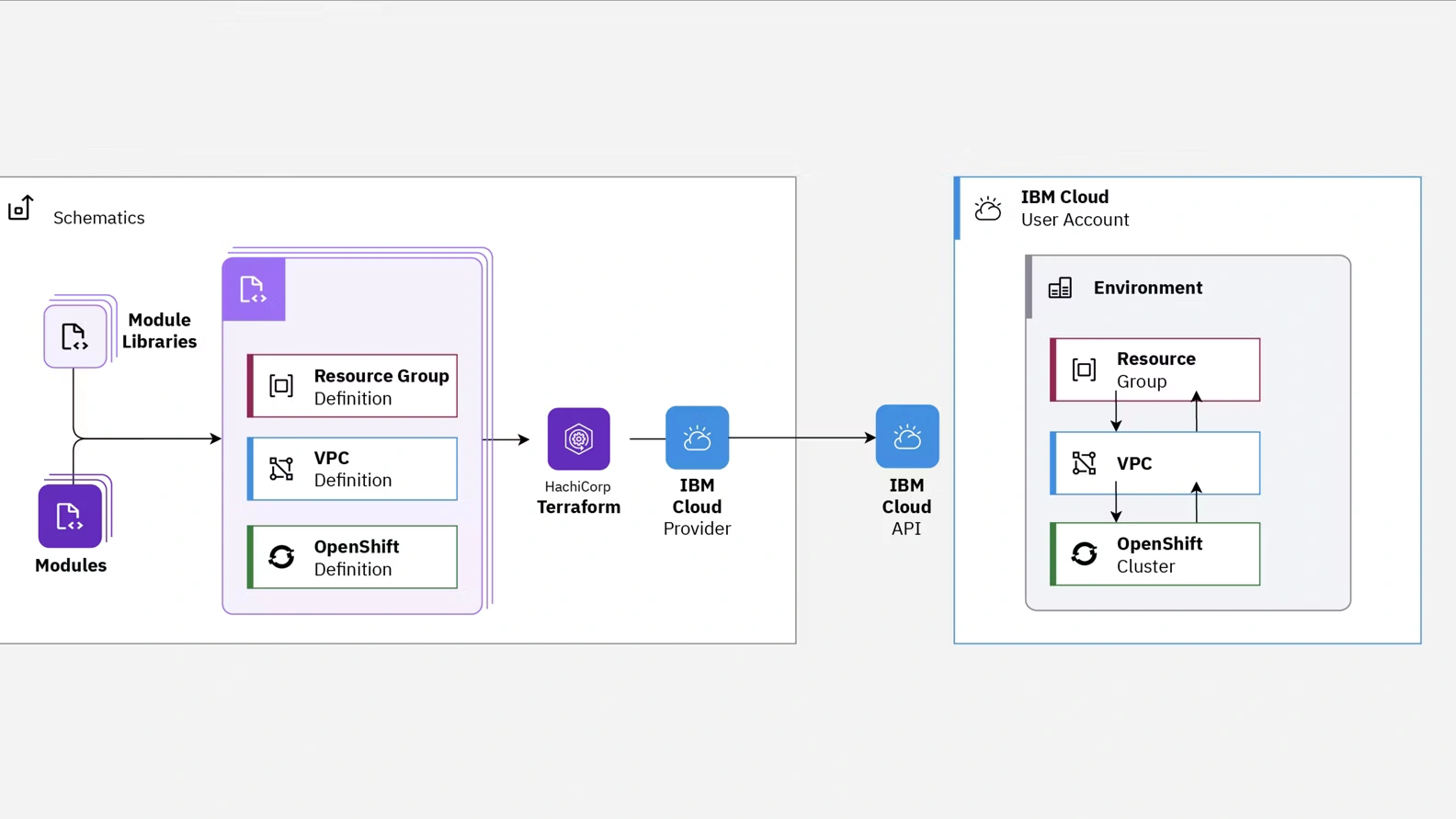1456x819 pixels.
Task: Select the IBM Cloud Provider icon
Action: 697,438
